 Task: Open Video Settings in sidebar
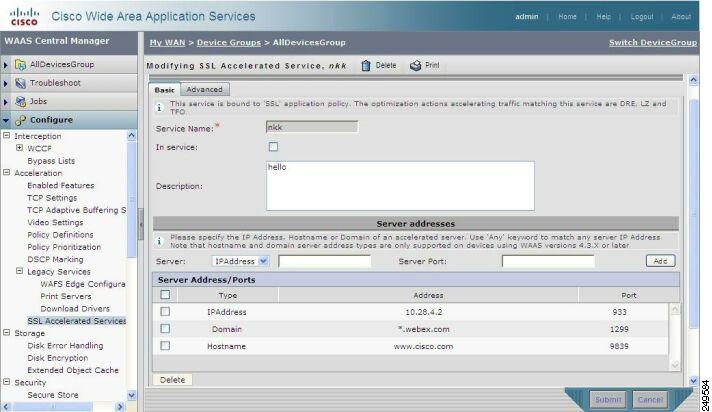55,222
